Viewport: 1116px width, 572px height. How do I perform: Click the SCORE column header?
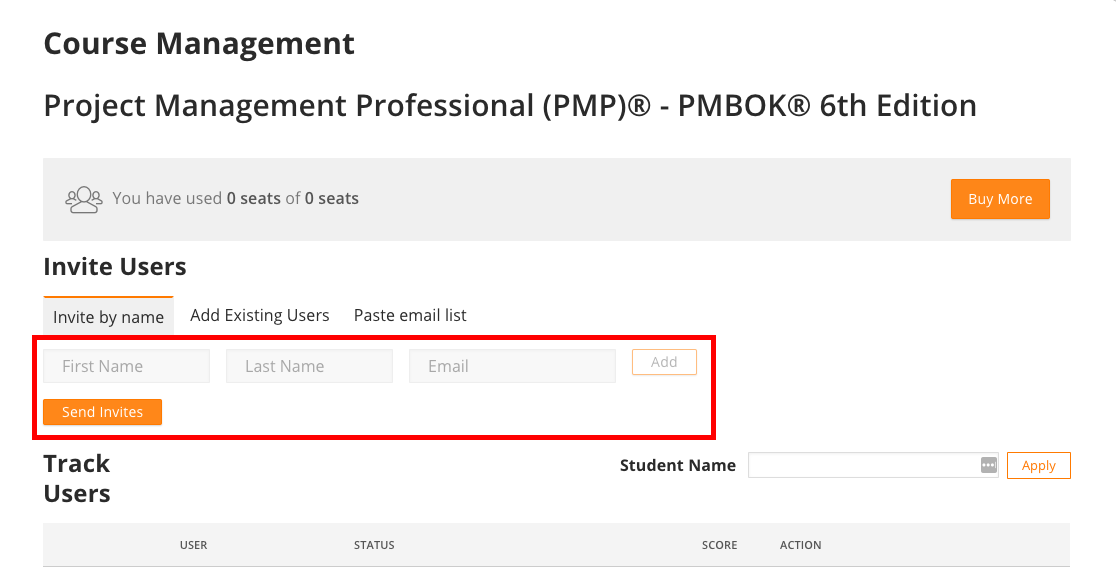[x=720, y=545]
